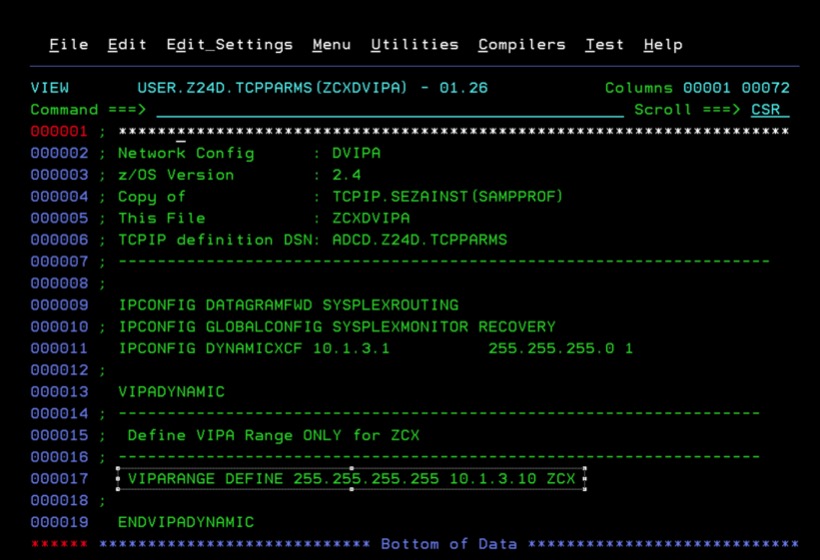The image size is (820, 560).
Task: Click the VIEW mode label
Action: [x=50, y=88]
